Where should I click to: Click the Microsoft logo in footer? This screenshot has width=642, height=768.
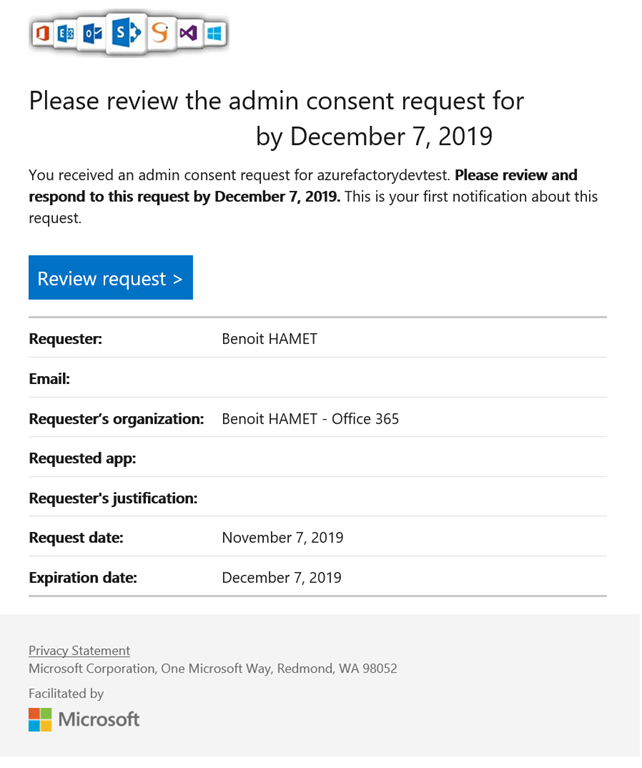pos(84,719)
